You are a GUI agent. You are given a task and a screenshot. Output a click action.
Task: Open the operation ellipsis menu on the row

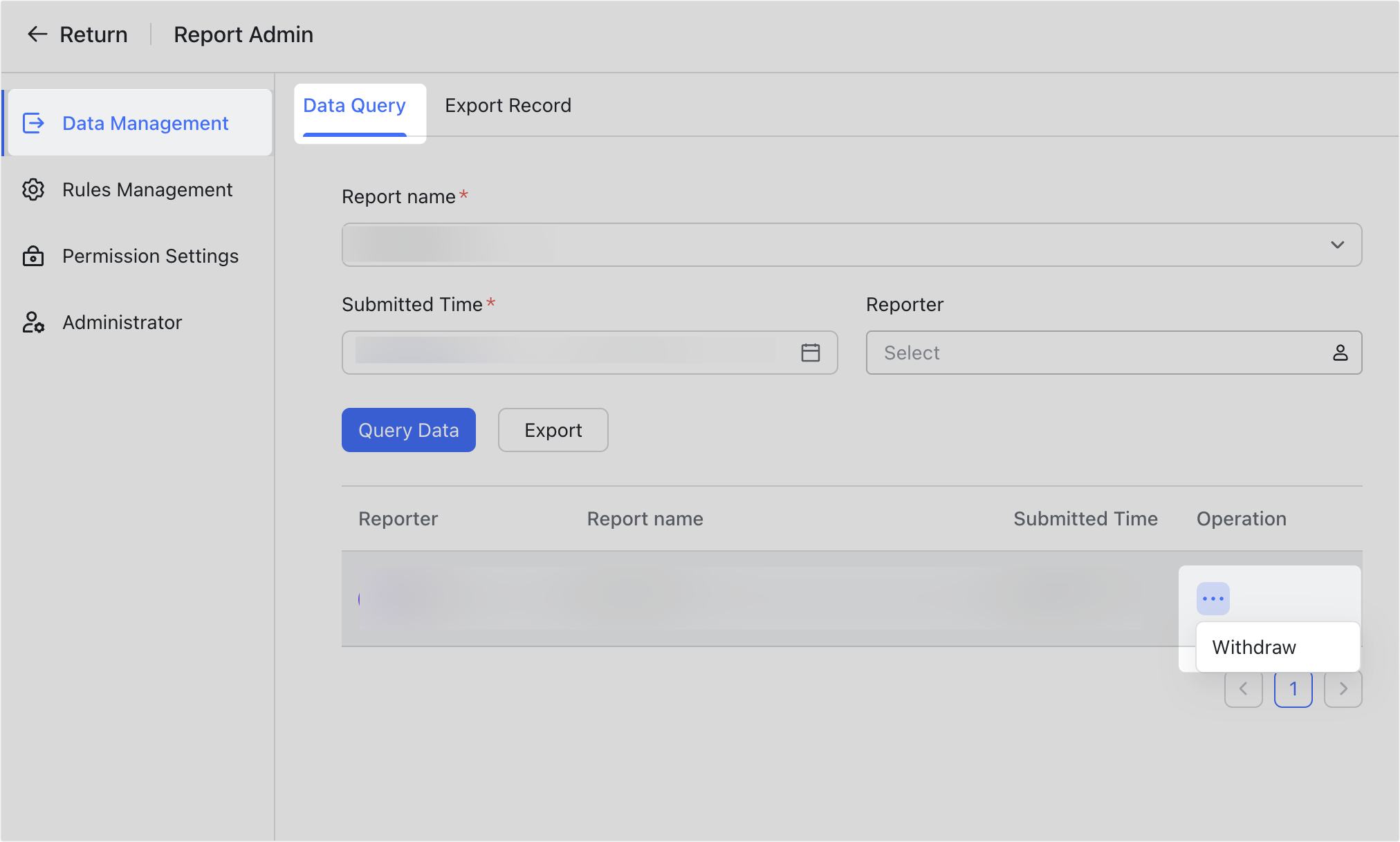[1213, 598]
